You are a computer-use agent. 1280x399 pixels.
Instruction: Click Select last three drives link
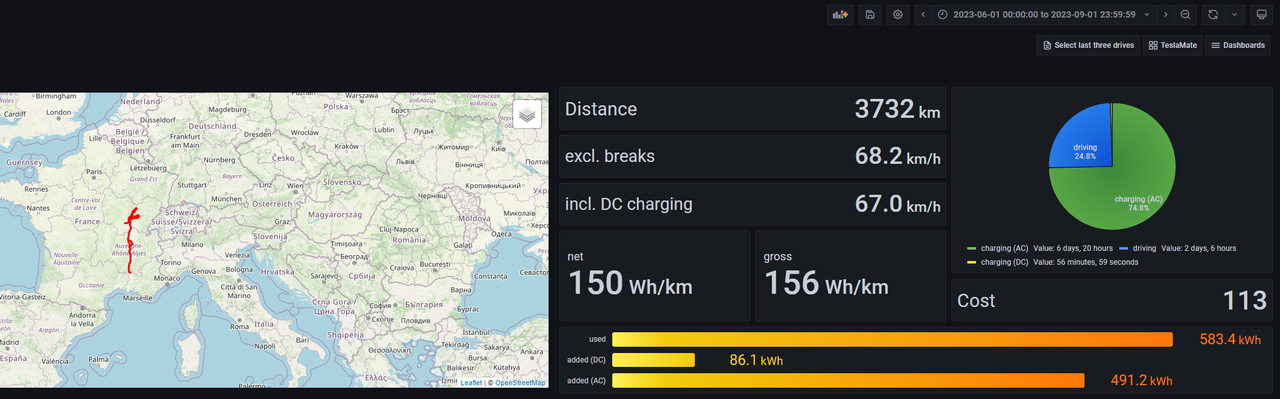1088,45
